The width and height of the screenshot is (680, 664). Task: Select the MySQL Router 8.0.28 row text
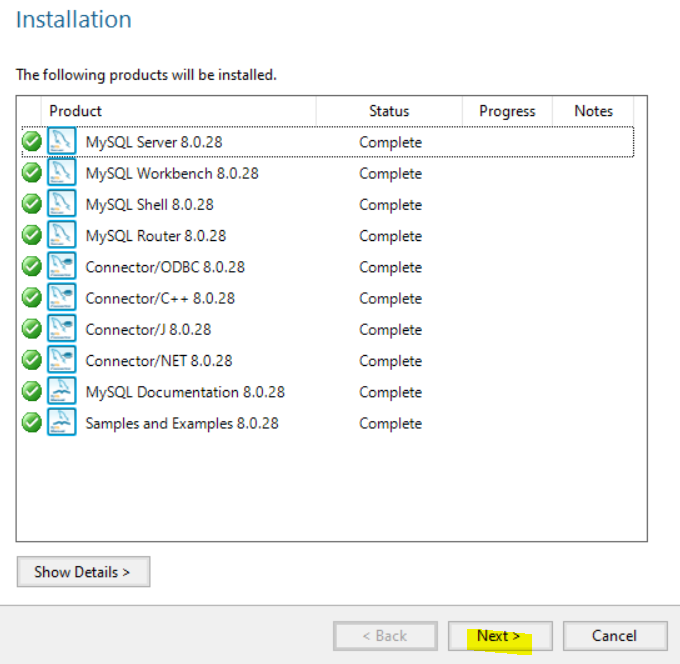coord(156,236)
